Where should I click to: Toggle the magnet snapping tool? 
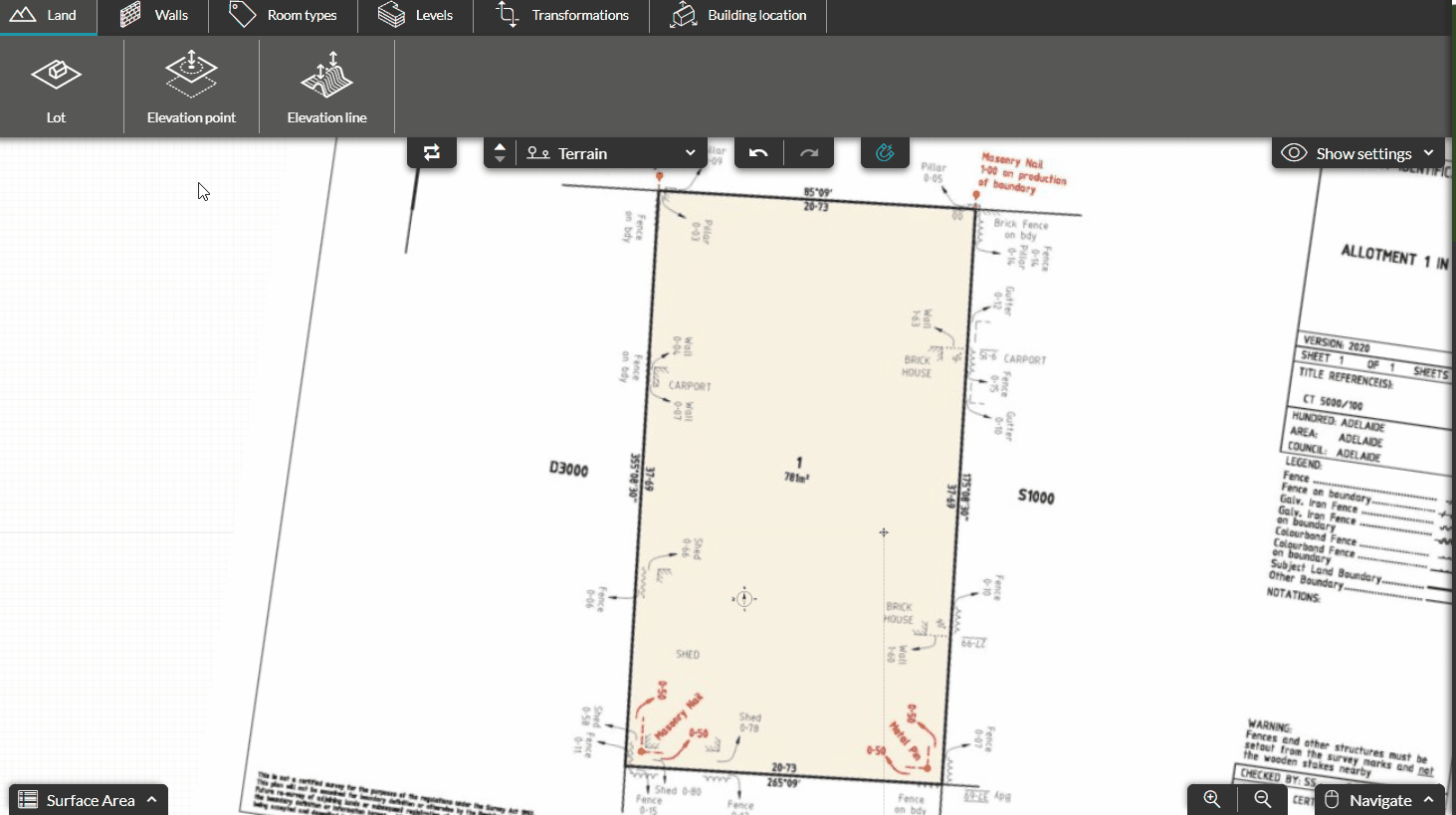tap(885, 152)
